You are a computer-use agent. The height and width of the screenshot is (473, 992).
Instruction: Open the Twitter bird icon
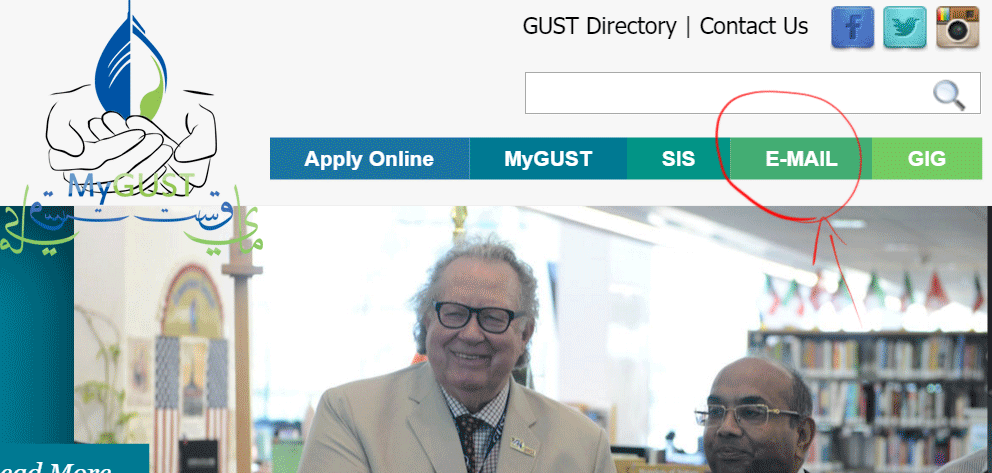coord(905,27)
